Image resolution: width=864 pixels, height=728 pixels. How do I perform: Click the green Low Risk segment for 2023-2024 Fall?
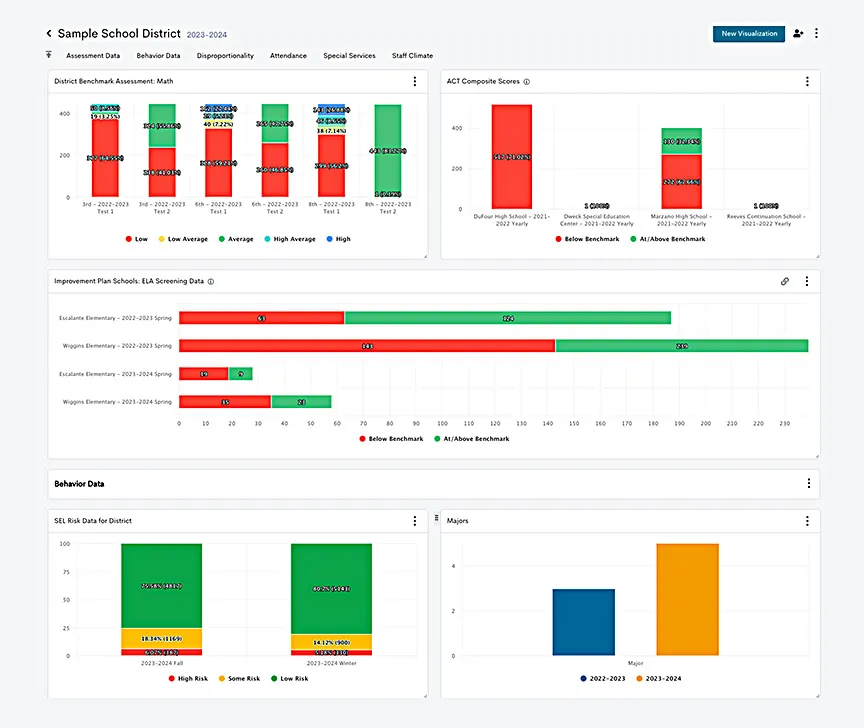[x=161, y=585]
